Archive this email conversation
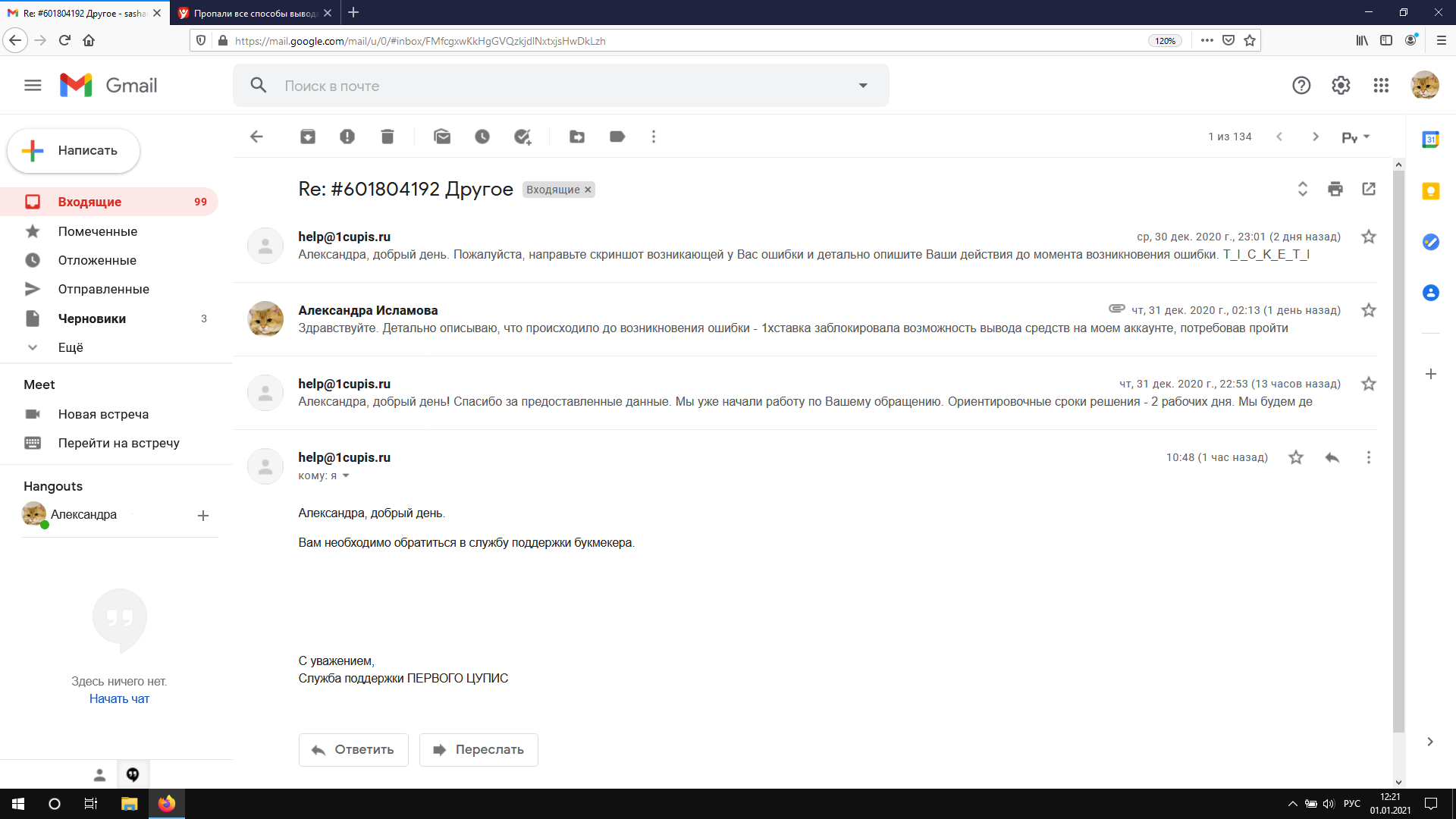1456x819 pixels. pos(307,136)
